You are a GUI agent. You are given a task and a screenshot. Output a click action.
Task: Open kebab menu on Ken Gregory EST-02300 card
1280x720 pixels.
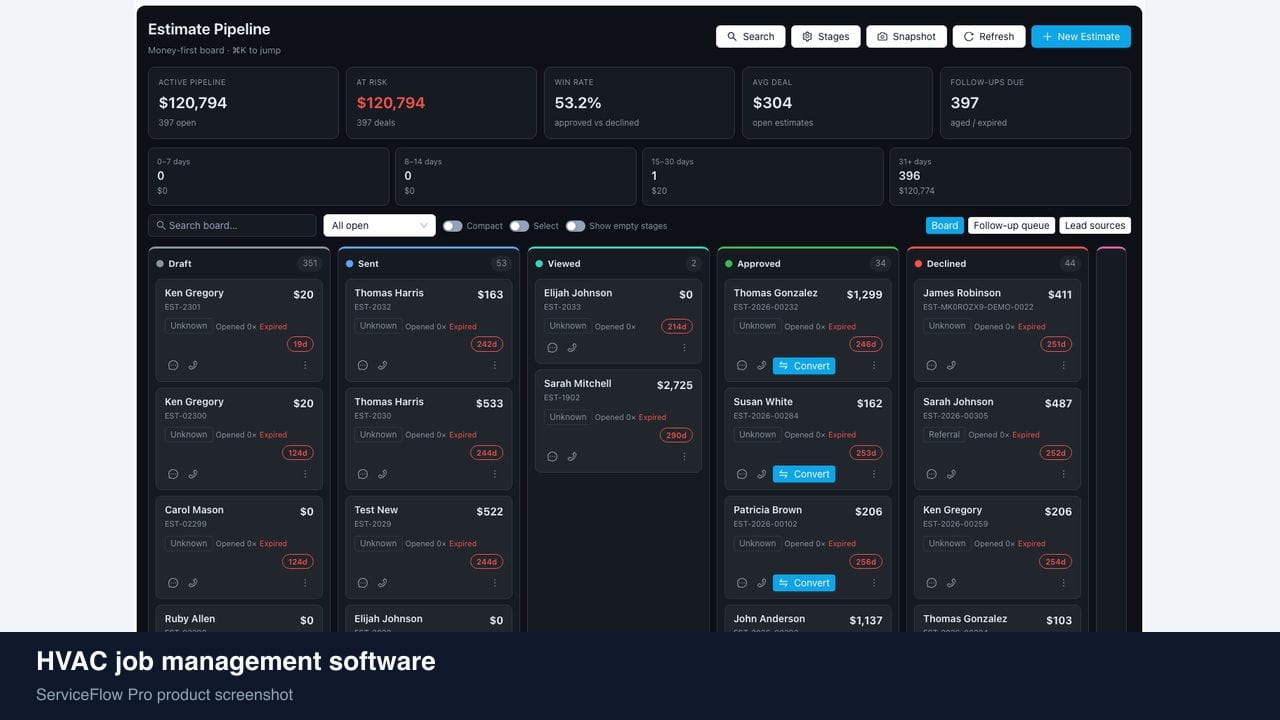(305, 475)
